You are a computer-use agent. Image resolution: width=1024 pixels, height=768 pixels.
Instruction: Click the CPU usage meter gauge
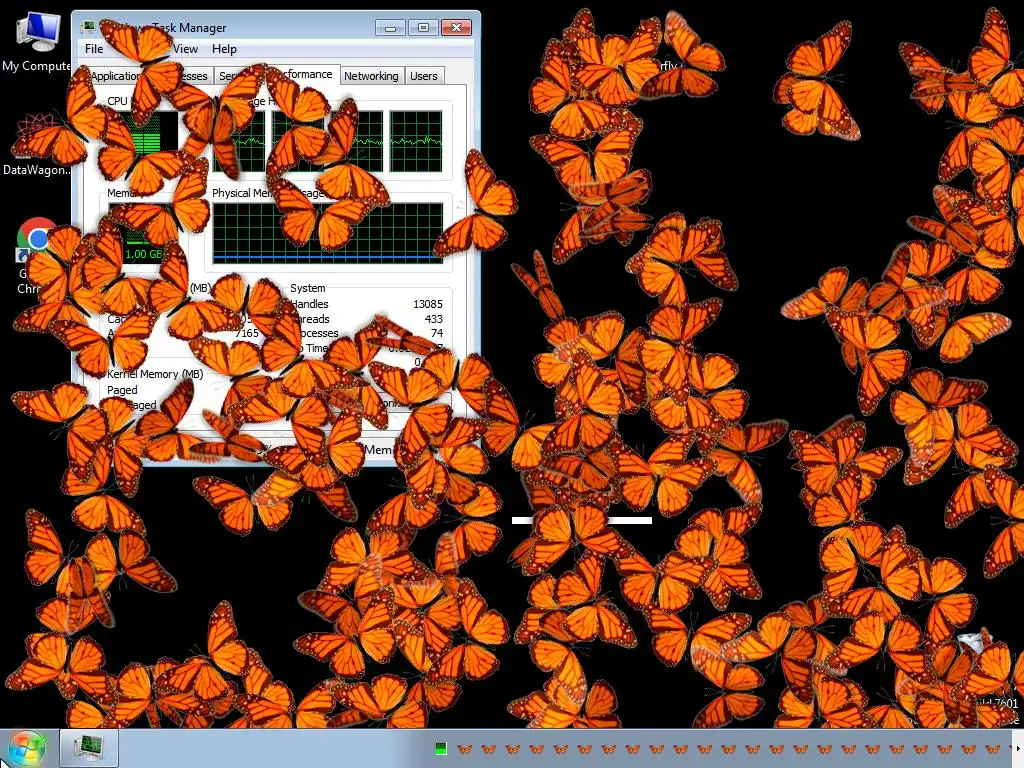(x=144, y=141)
